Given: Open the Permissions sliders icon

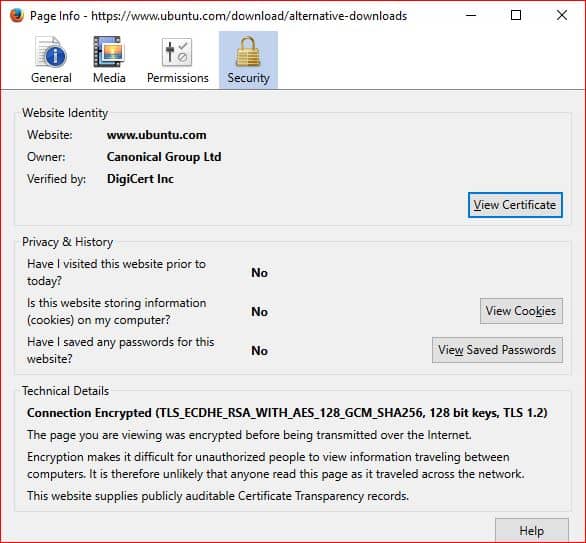Looking at the screenshot, I should 177,52.
